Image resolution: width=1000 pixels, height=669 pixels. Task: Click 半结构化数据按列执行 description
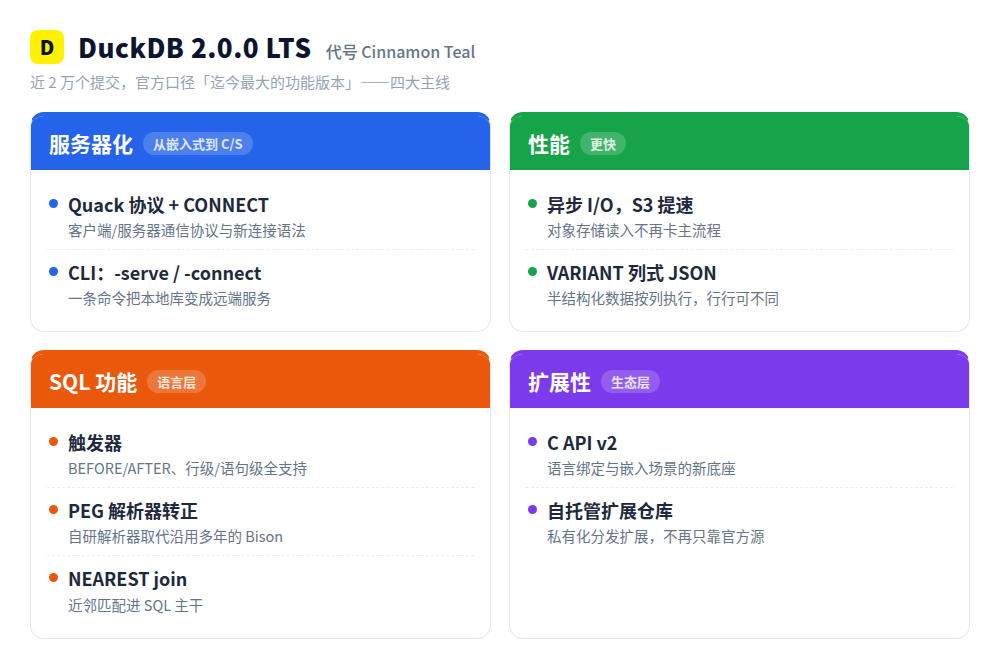click(x=663, y=299)
